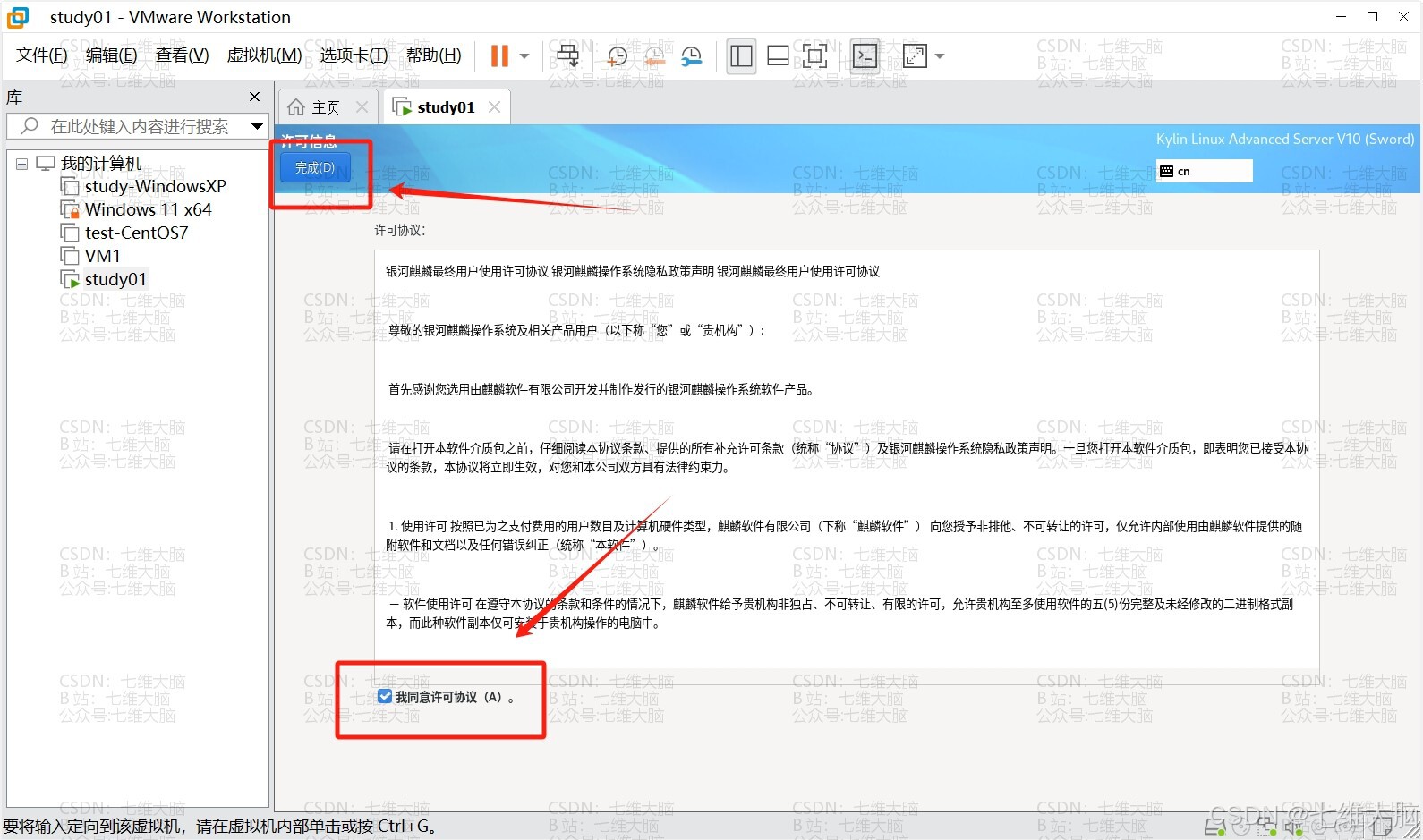Open the library search dropdown arrow
This screenshot has height=840, width=1423.
click(x=258, y=126)
